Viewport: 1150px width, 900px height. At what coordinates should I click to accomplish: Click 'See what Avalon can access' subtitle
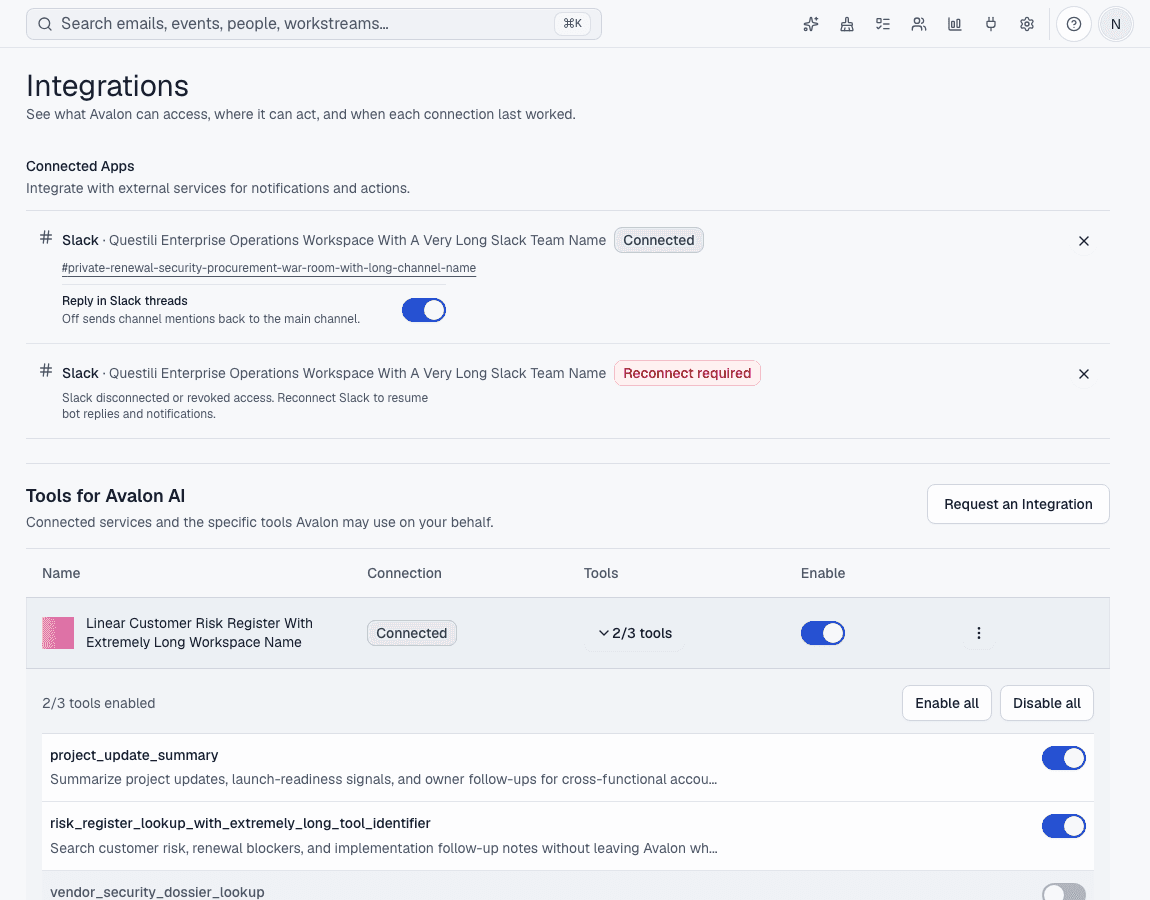tap(301, 114)
